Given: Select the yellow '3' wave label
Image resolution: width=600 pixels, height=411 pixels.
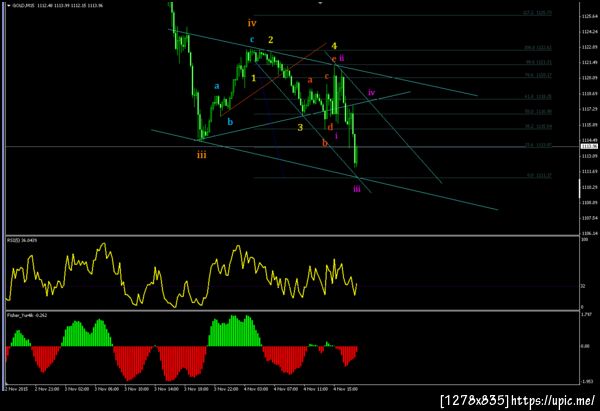Looking at the screenshot, I should pos(300,127).
